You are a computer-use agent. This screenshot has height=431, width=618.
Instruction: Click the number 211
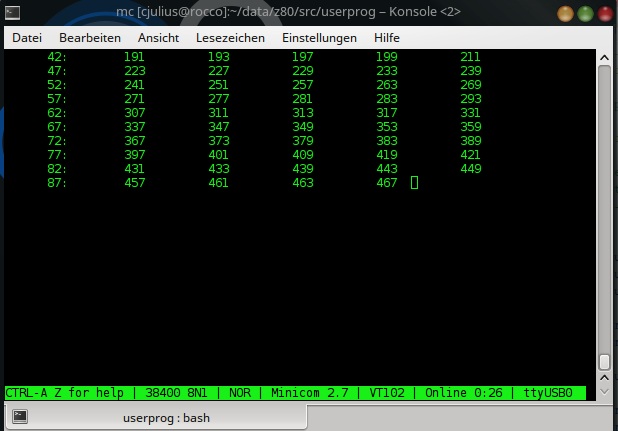tap(471, 57)
